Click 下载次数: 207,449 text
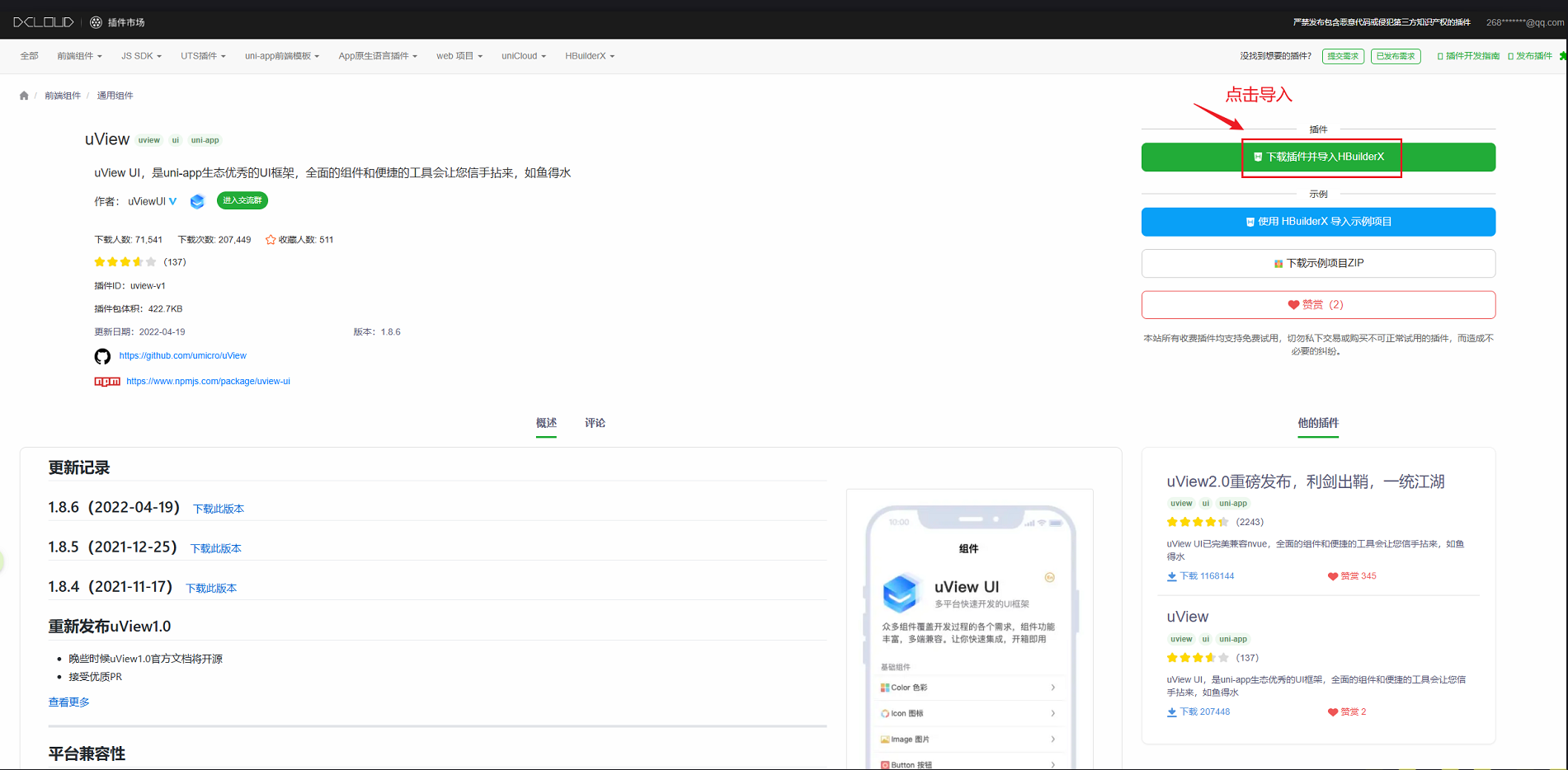The height and width of the screenshot is (770, 1568). [x=214, y=240]
